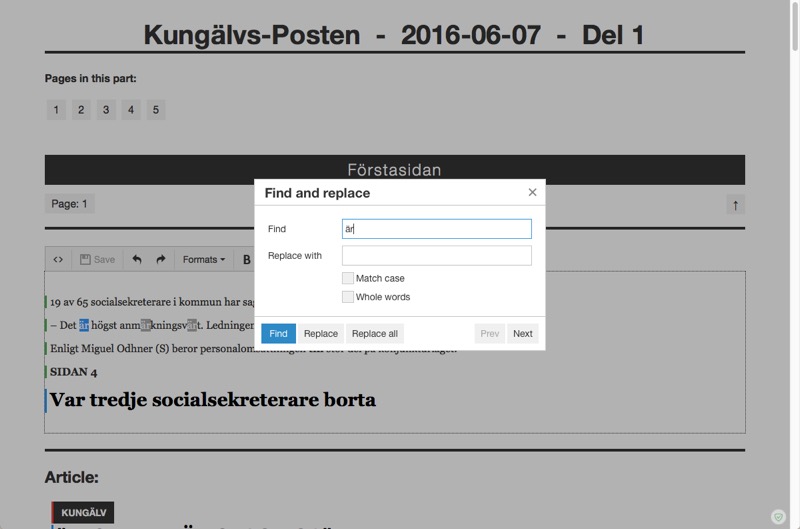Click the green shield icon in corner
800x529 pixels.
pyautogui.click(x=778, y=517)
